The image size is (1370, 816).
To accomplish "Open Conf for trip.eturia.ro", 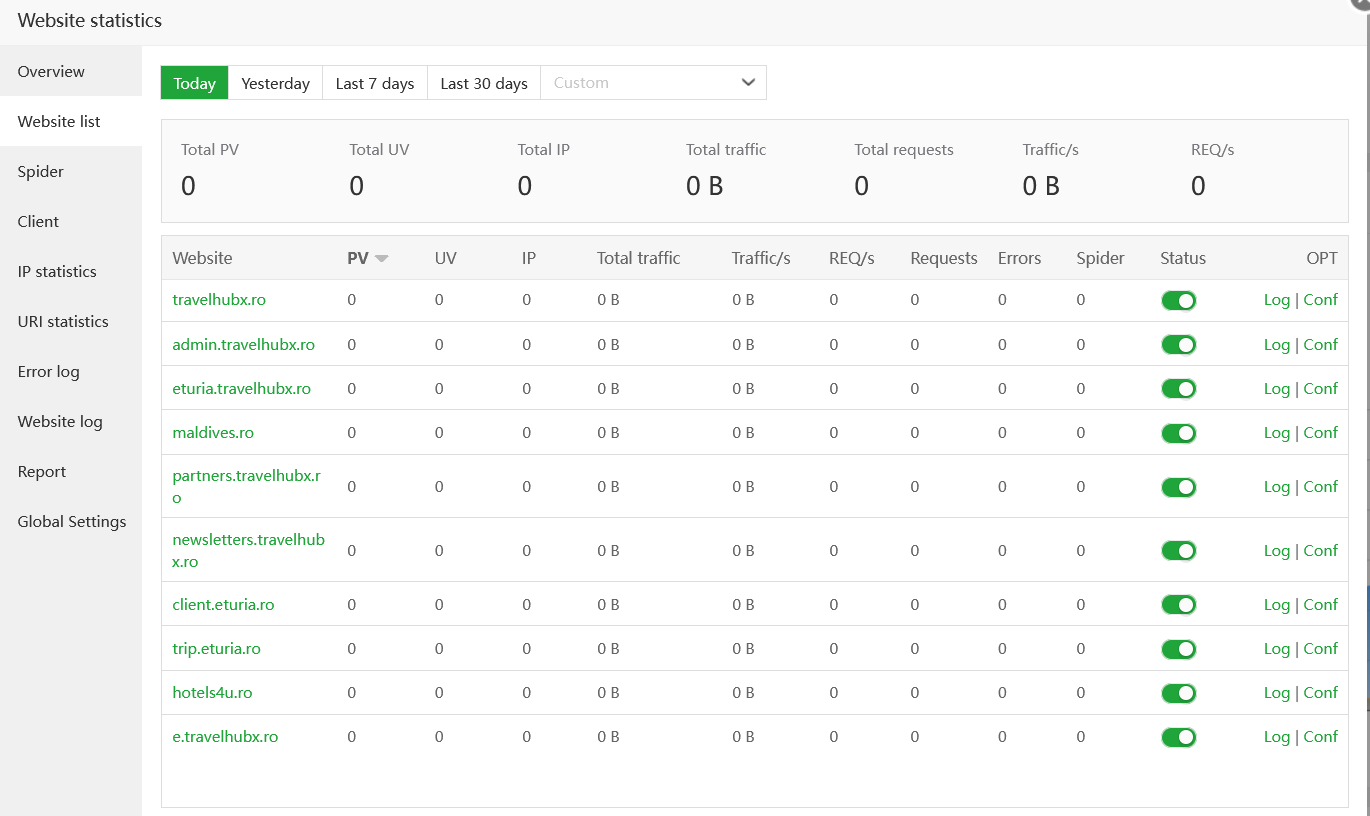I will tap(1320, 649).
